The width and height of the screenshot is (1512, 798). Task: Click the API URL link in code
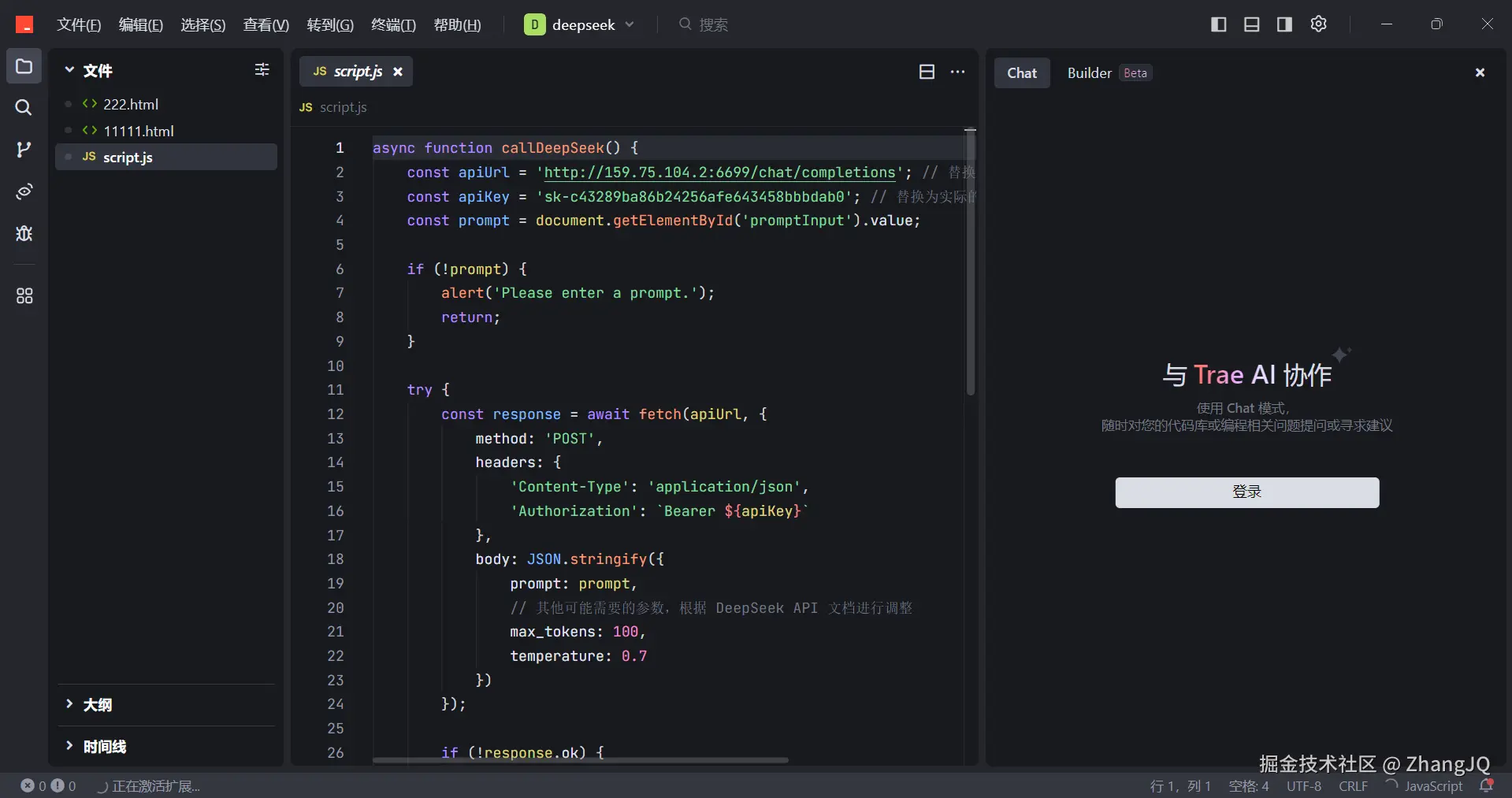(719, 173)
